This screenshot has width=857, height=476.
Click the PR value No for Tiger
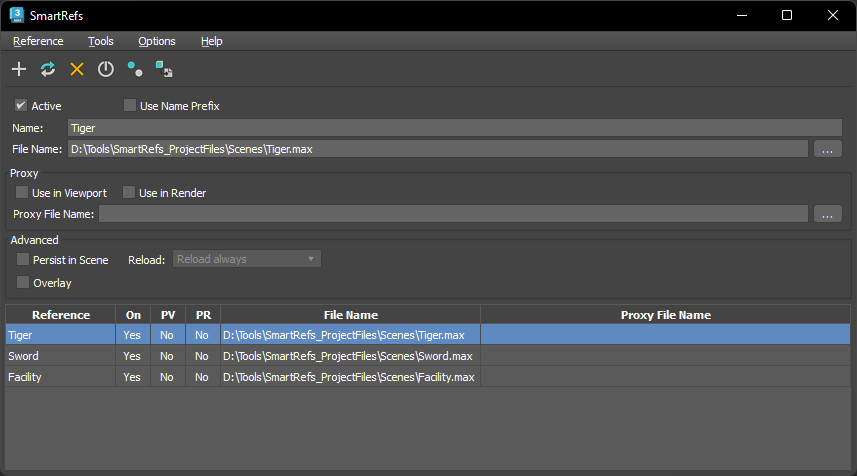pos(203,334)
